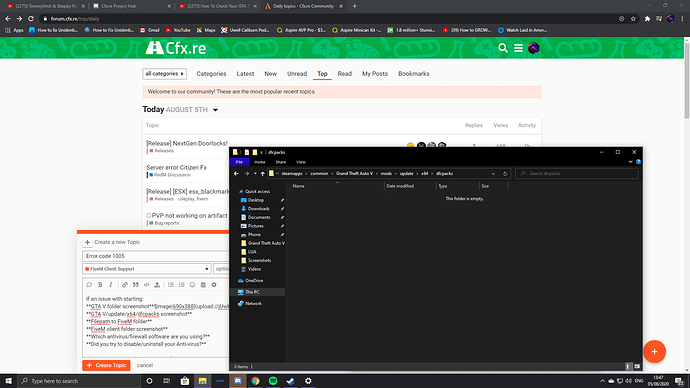Screen dimensions: 690x388
Task: Open the Cfx.re forum search icon
Action: (503, 48)
